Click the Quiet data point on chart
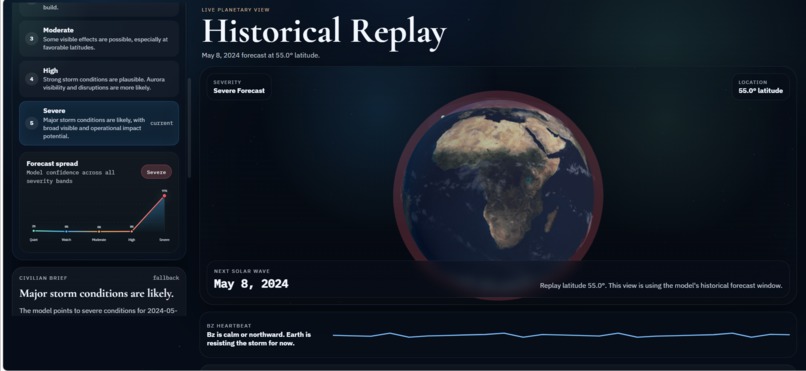The width and height of the screenshot is (806, 371). pos(33,231)
